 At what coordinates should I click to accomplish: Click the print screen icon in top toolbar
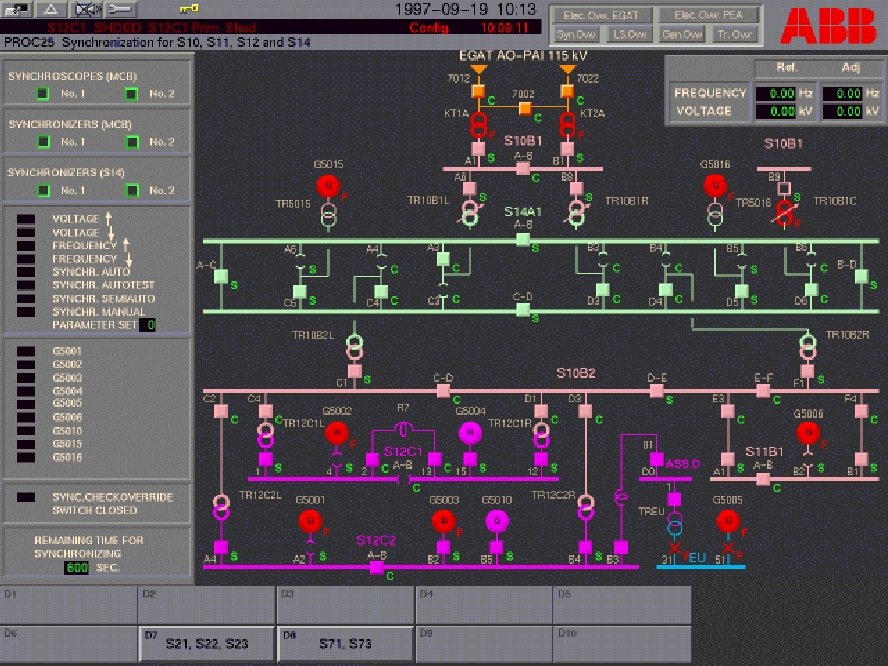coord(17,9)
